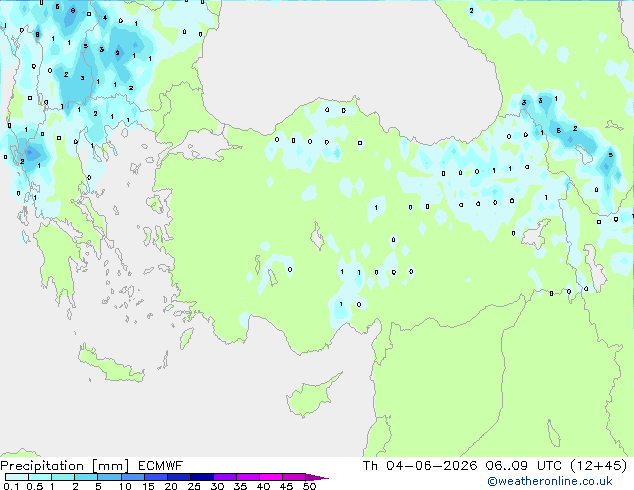Click the 'Th 04-06-2026' date text

tap(420, 466)
